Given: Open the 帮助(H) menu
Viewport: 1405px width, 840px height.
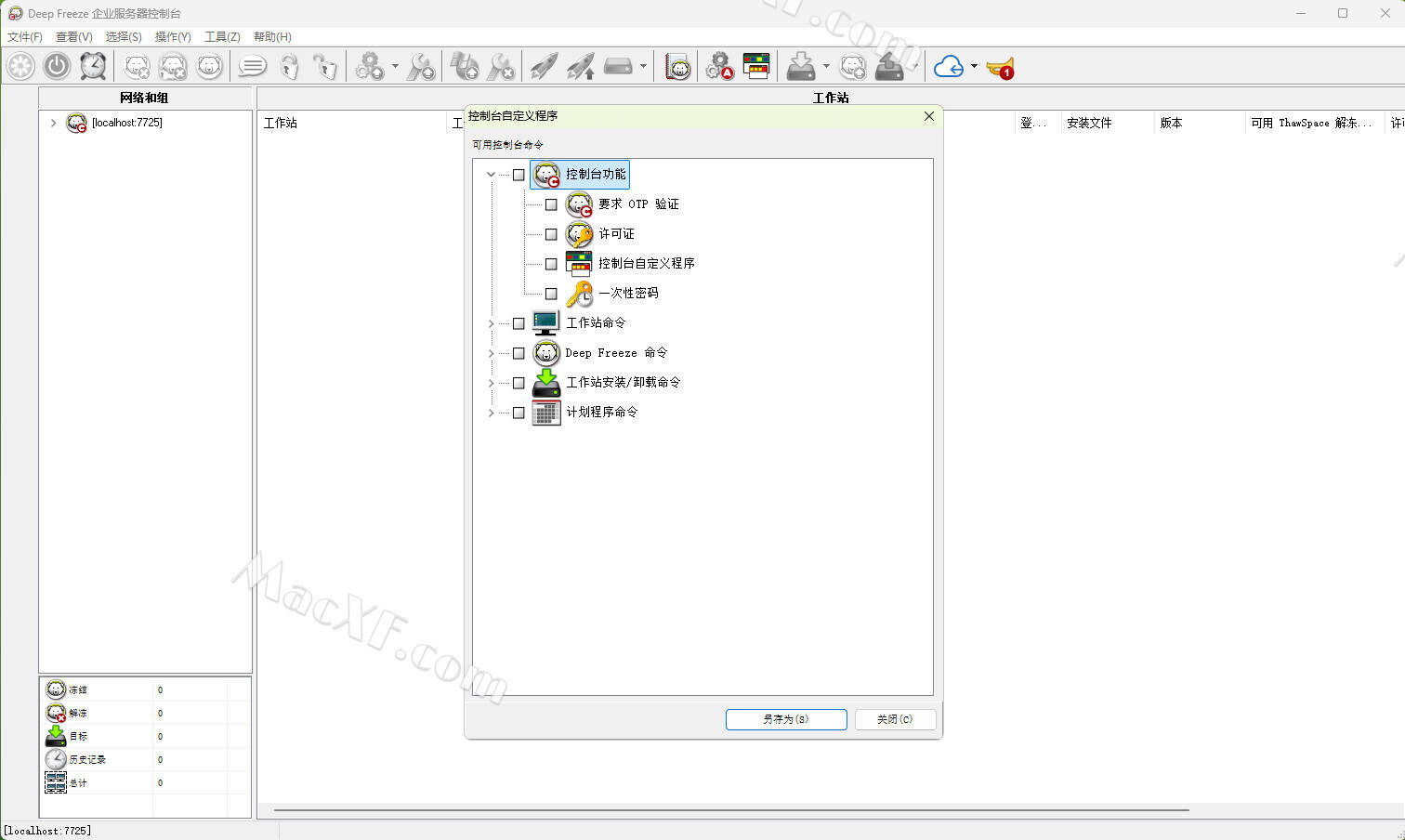Looking at the screenshot, I should click(x=272, y=36).
